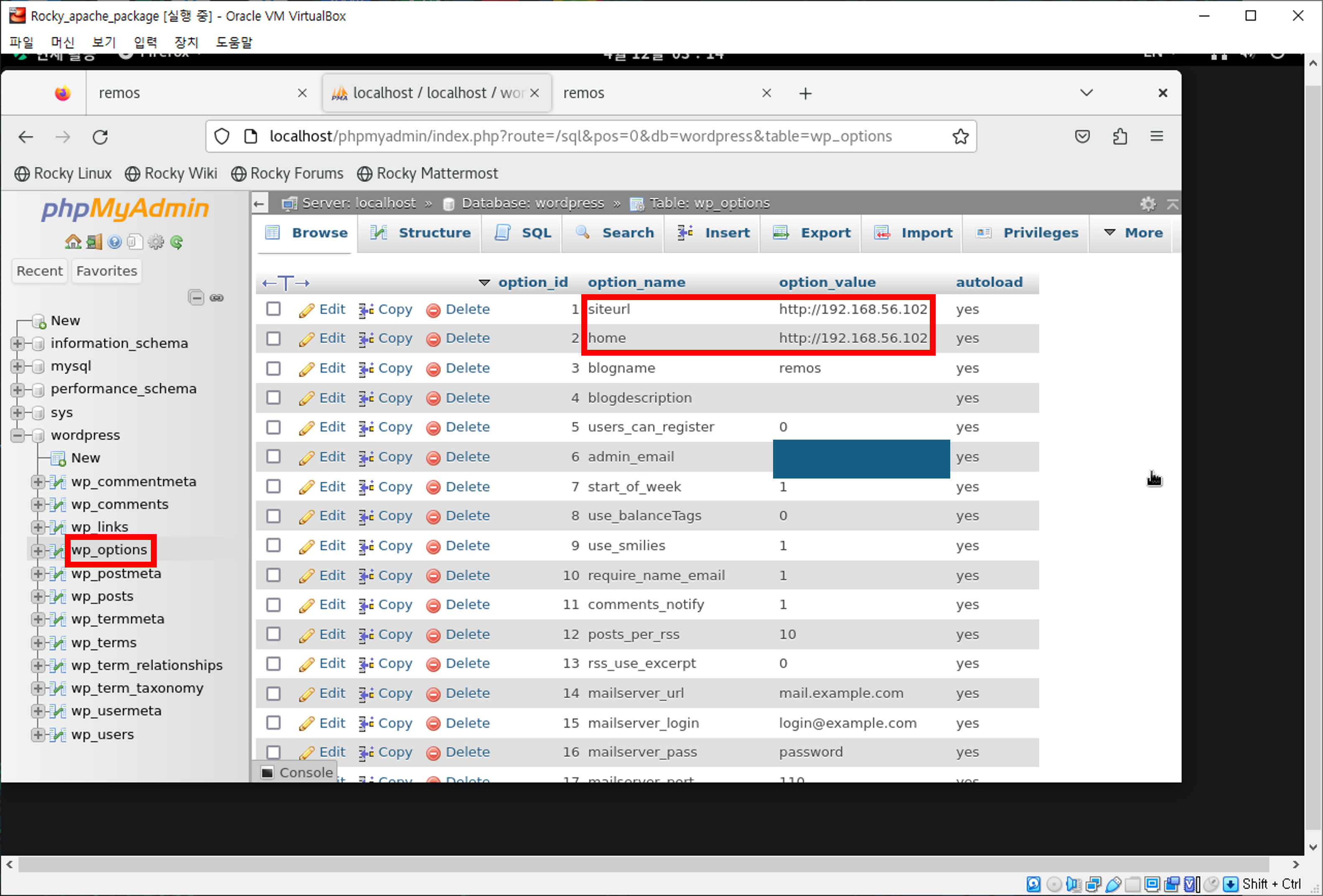The height and width of the screenshot is (896, 1323).
Task: Click the phpMyAdmin Home icon
Action: click(72, 242)
